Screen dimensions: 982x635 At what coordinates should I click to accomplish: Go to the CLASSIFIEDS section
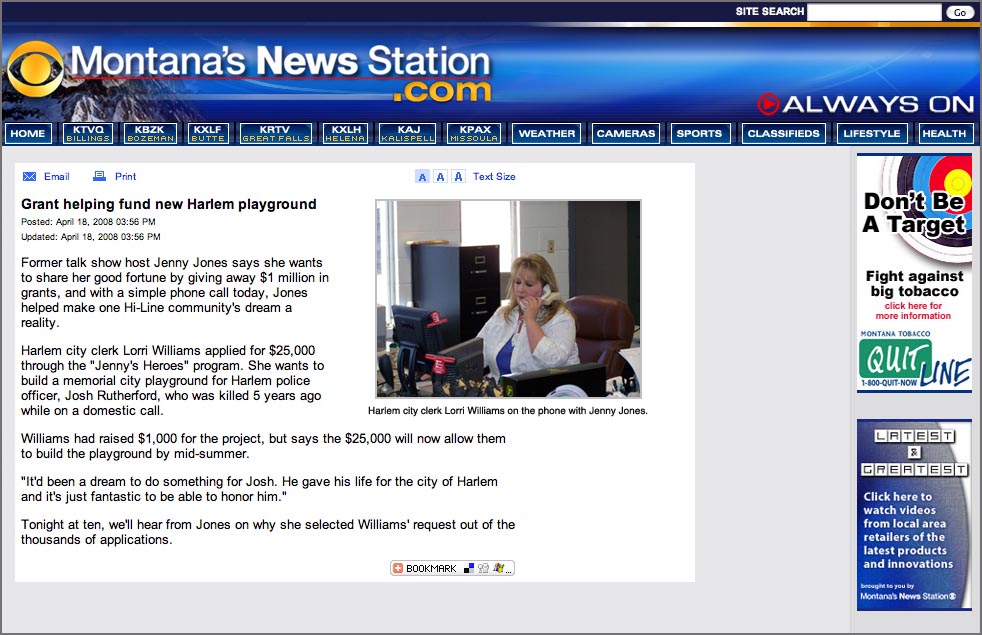coord(783,133)
